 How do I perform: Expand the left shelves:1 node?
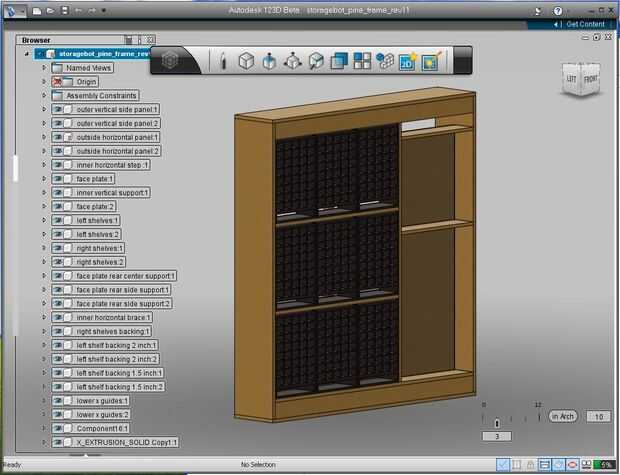tap(44, 220)
